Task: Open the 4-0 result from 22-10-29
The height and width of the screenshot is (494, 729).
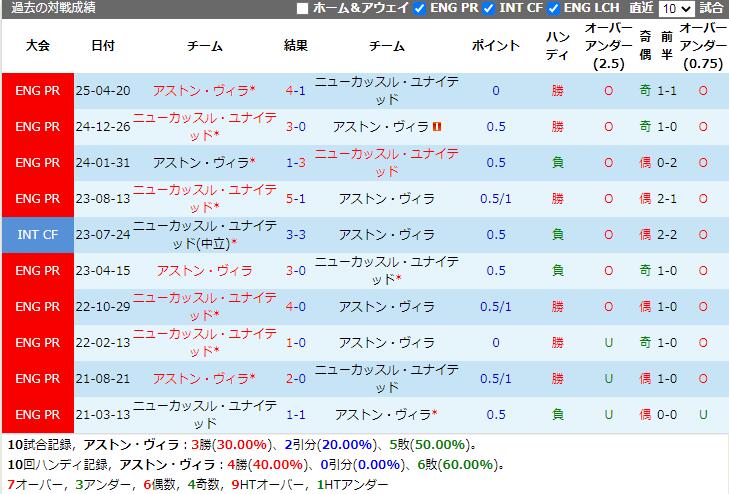Action: pyautogui.click(x=296, y=307)
